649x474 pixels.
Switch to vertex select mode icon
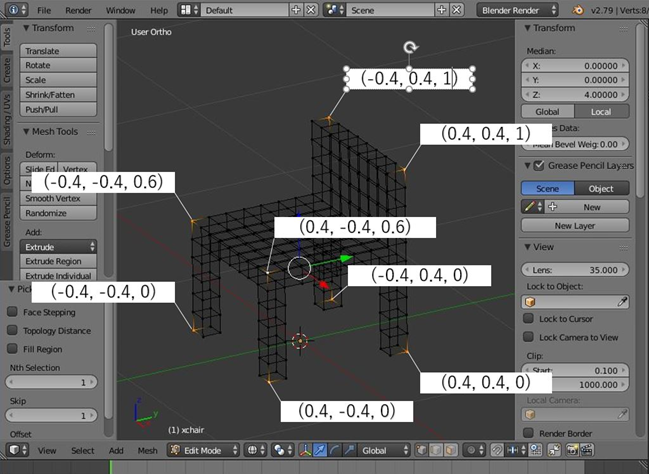422,450
